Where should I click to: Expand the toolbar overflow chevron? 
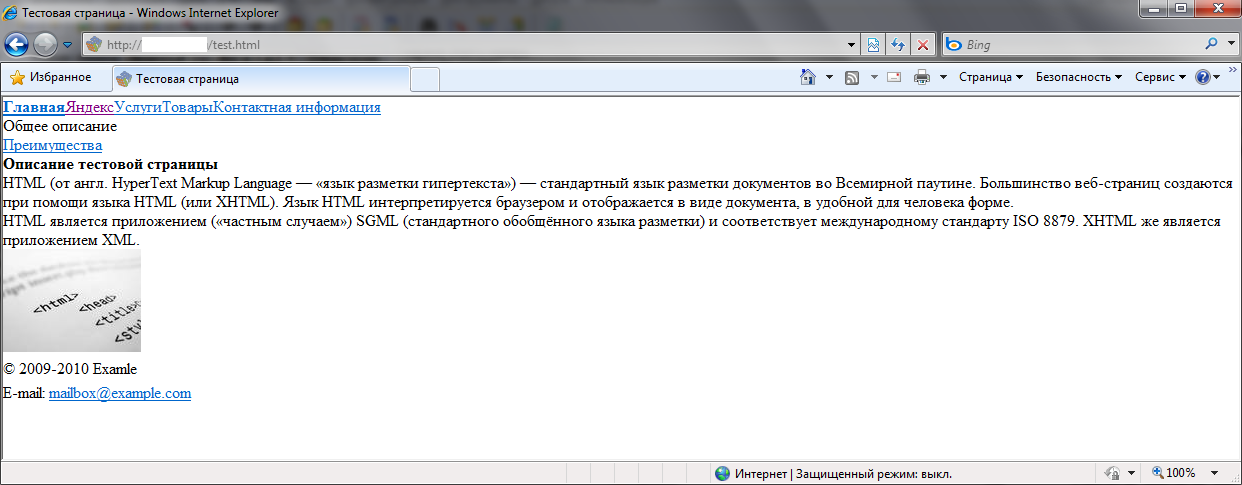point(1233,70)
